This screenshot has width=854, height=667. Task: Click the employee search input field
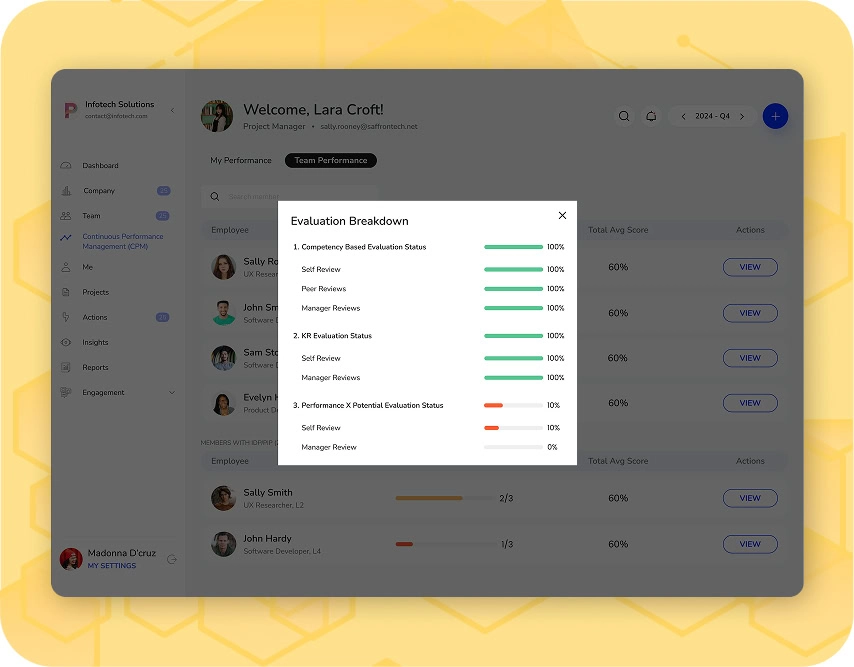295,197
